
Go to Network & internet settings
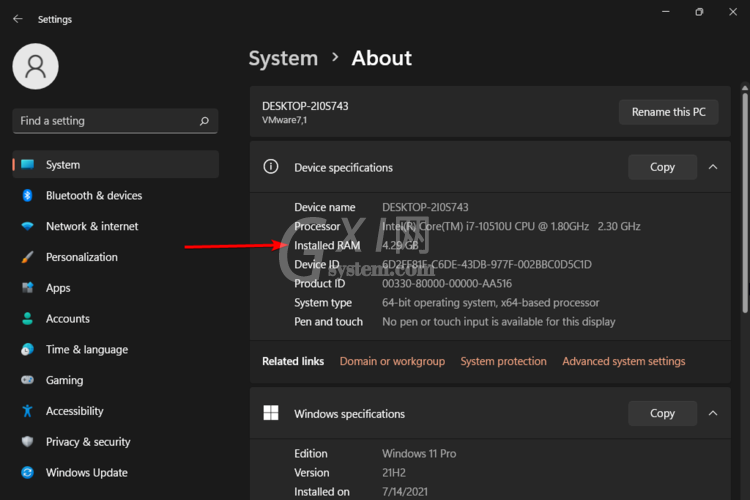tap(116, 226)
